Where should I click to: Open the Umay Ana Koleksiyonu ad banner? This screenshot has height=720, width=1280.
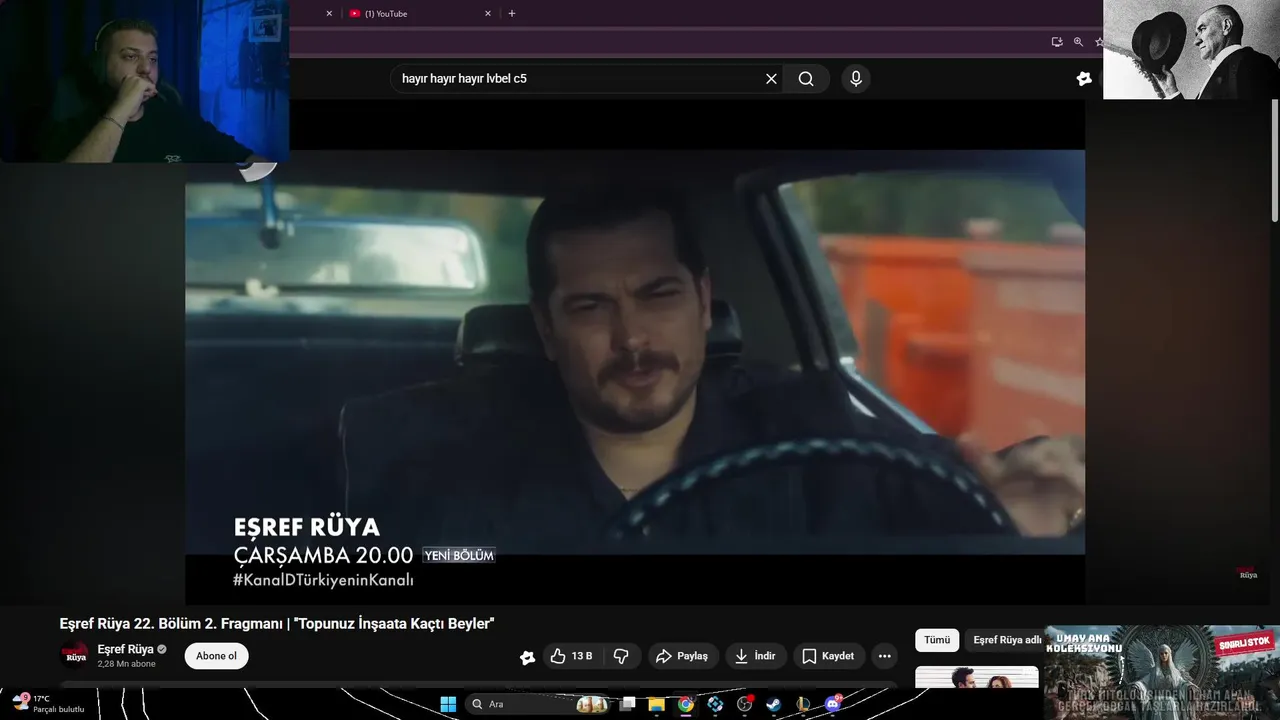[1162, 673]
